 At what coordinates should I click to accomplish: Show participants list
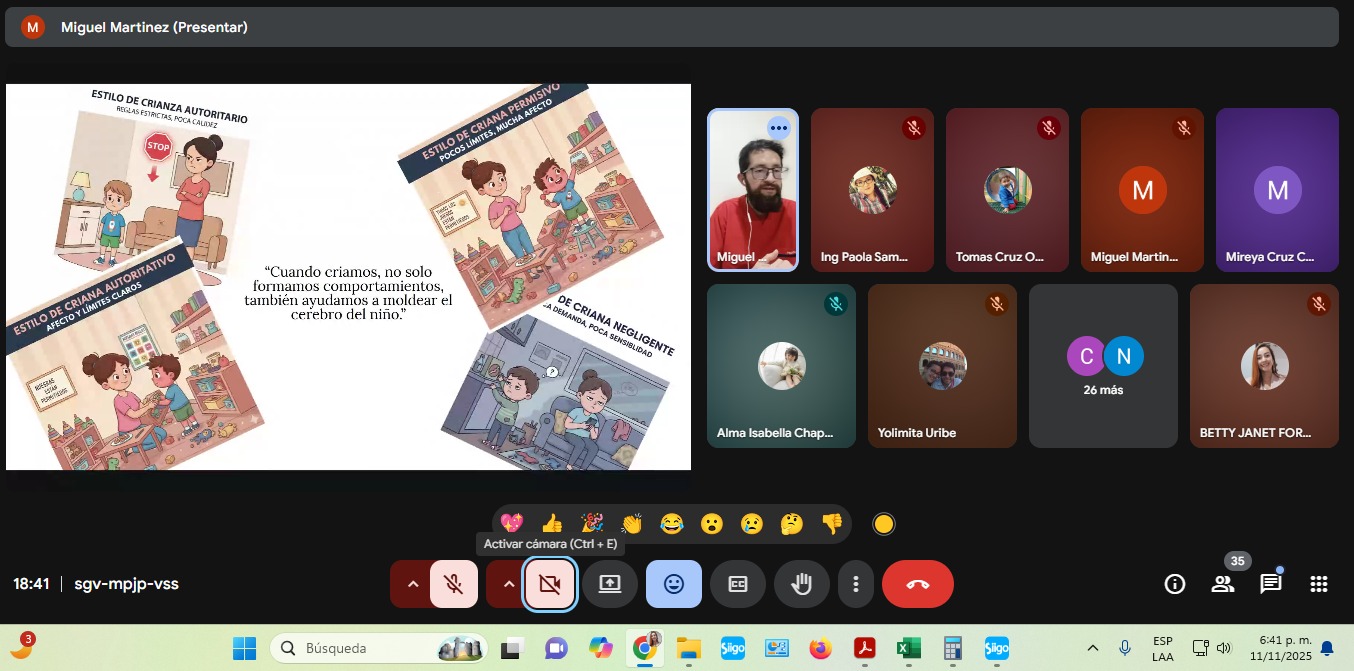click(1223, 584)
